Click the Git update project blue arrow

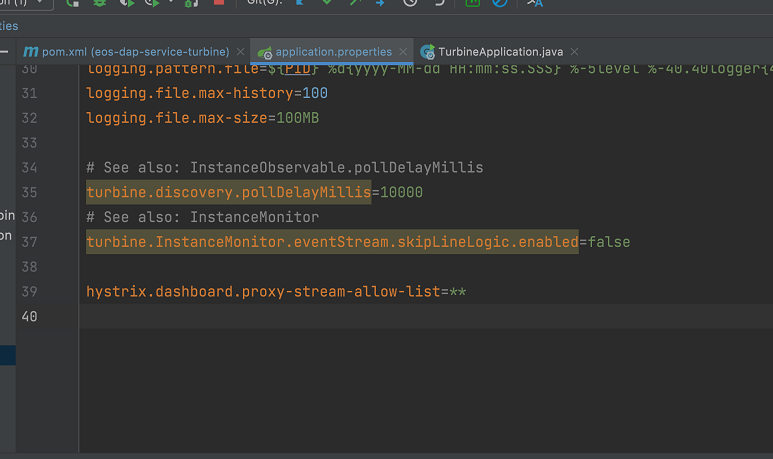300,3
